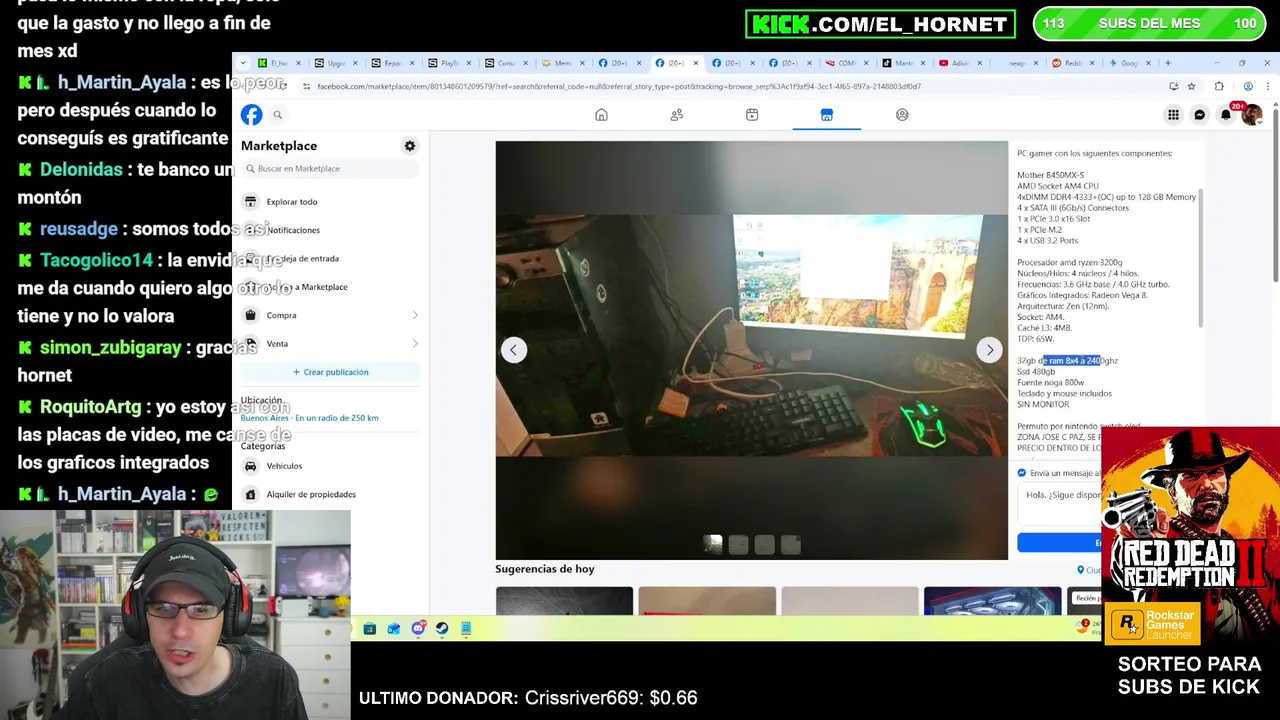Viewport: 1280px width, 720px height.
Task: Open the Microsoft Store taskbar icon
Action: point(370,628)
